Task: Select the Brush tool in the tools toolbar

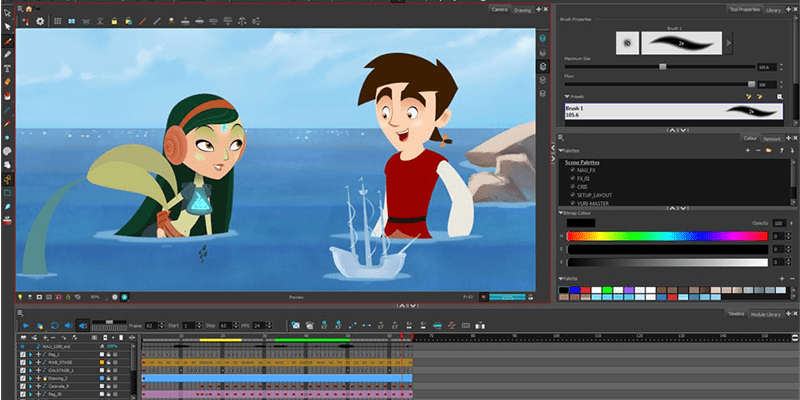Action: (8, 41)
